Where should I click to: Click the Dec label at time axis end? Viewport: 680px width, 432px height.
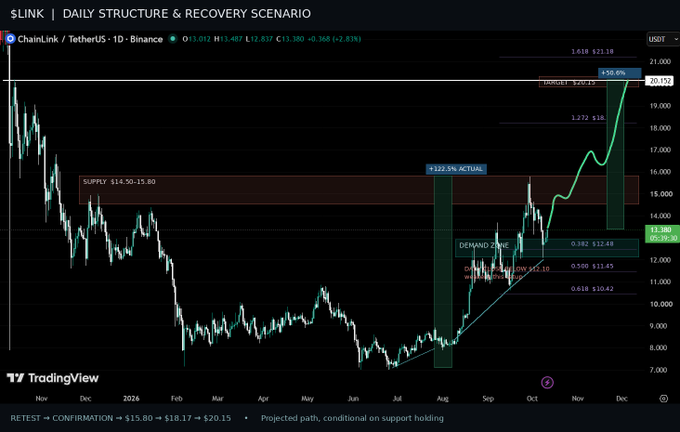click(621, 398)
